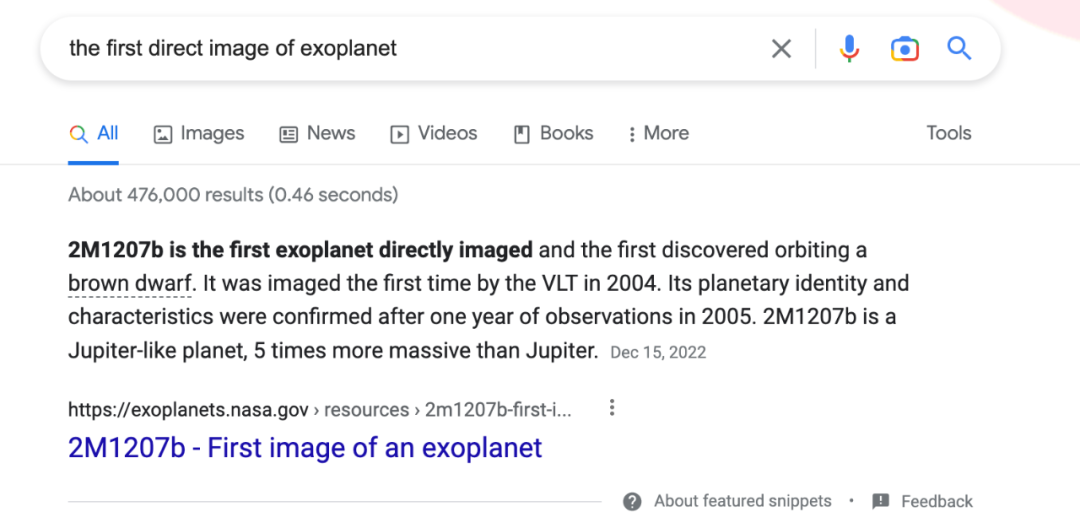The height and width of the screenshot is (528, 1080).
Task: Click the Images tab icon
Action: (x=163, y=134)
